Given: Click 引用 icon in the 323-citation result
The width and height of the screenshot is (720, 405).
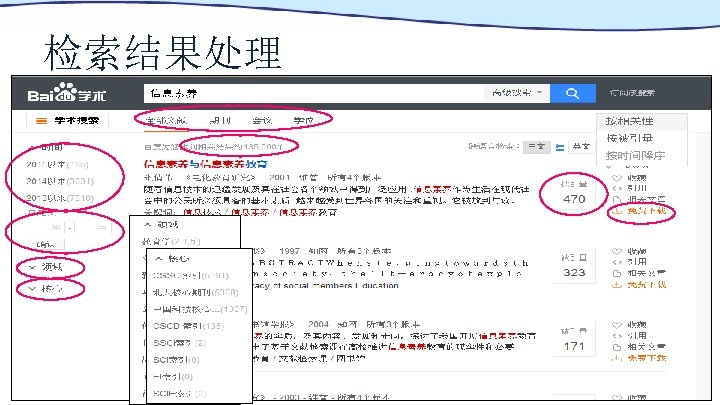Looking at the screenshot, I should (x=617, y=262).
